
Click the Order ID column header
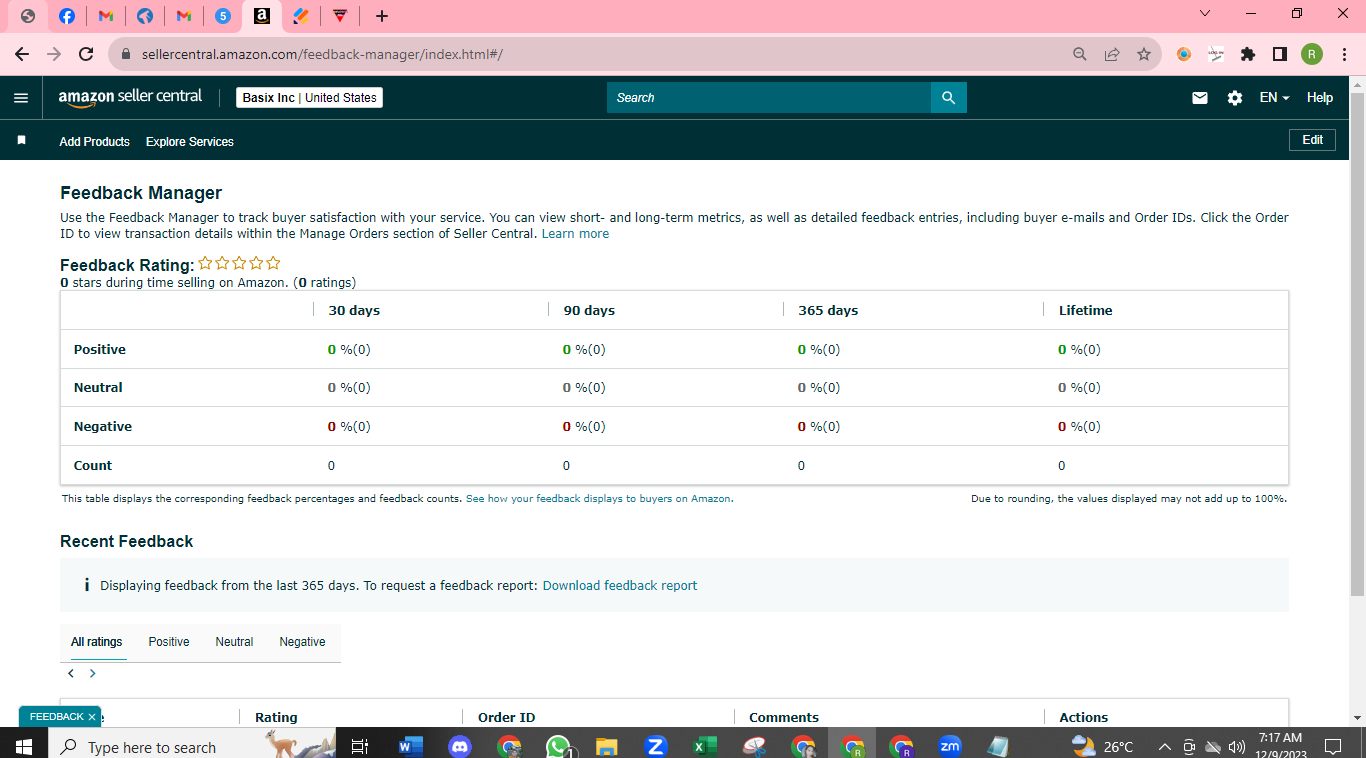[506, 717]
